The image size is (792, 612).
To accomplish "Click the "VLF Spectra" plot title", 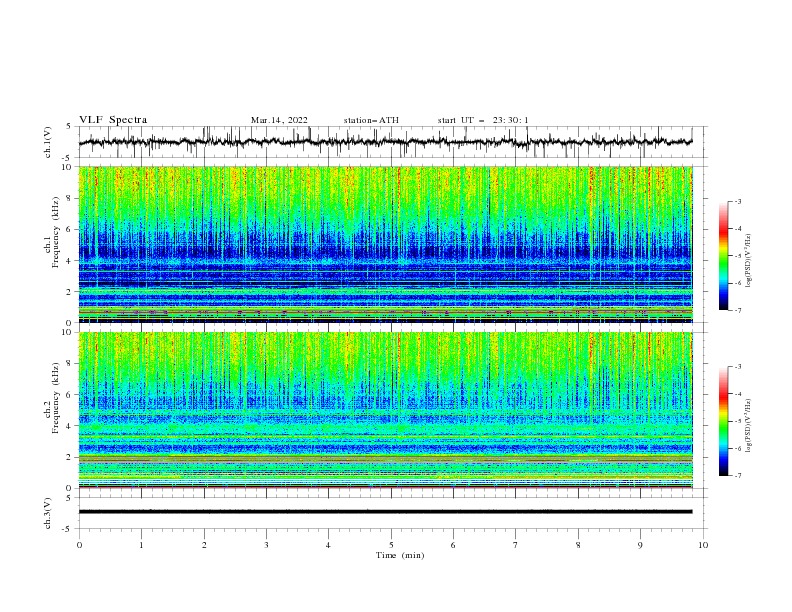I will [x=113, y=120].
